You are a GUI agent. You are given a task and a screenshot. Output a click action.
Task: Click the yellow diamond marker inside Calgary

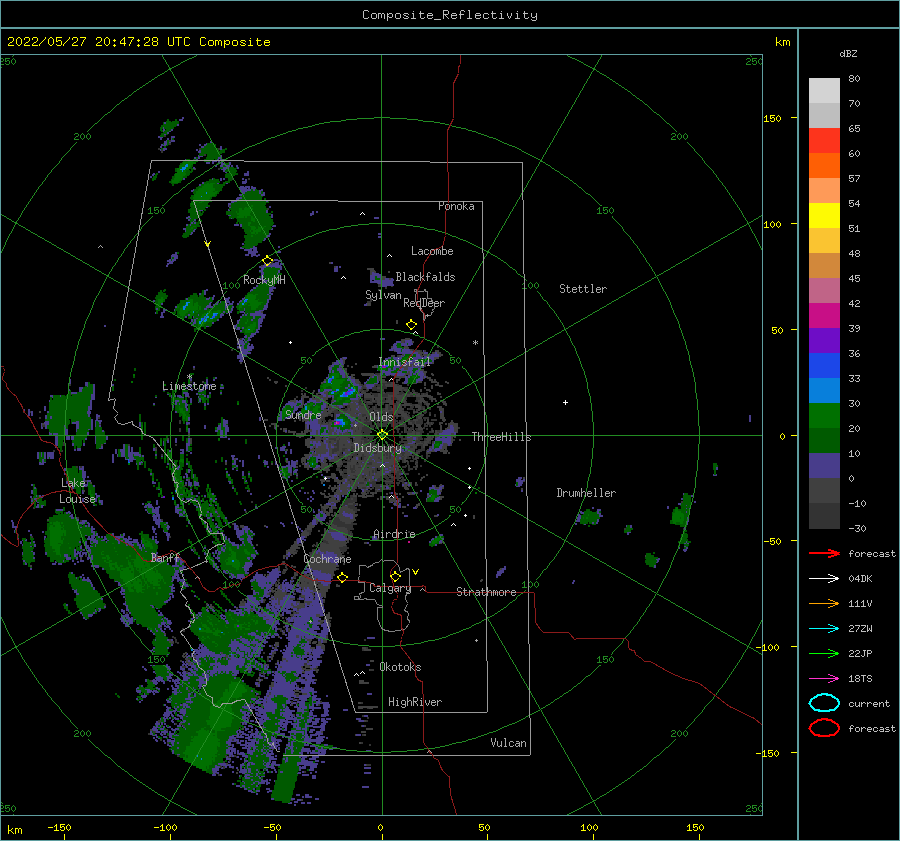coord(395,576)
